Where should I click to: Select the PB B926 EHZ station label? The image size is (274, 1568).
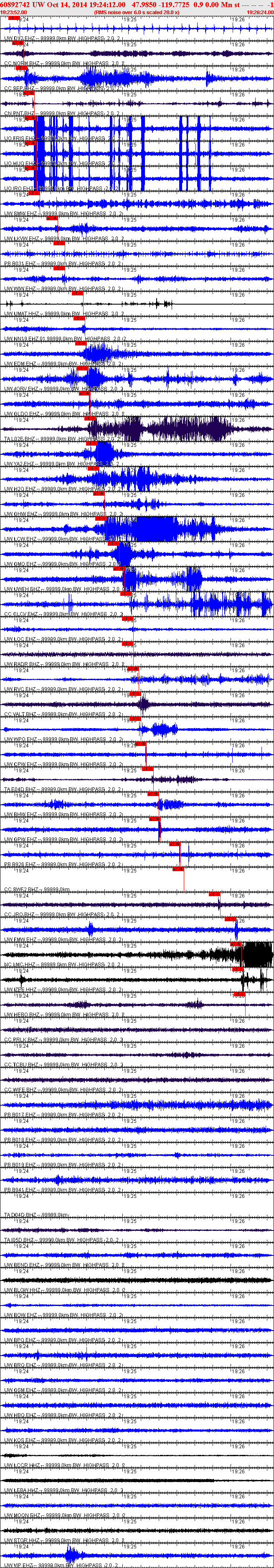click(x=63, y=864)
